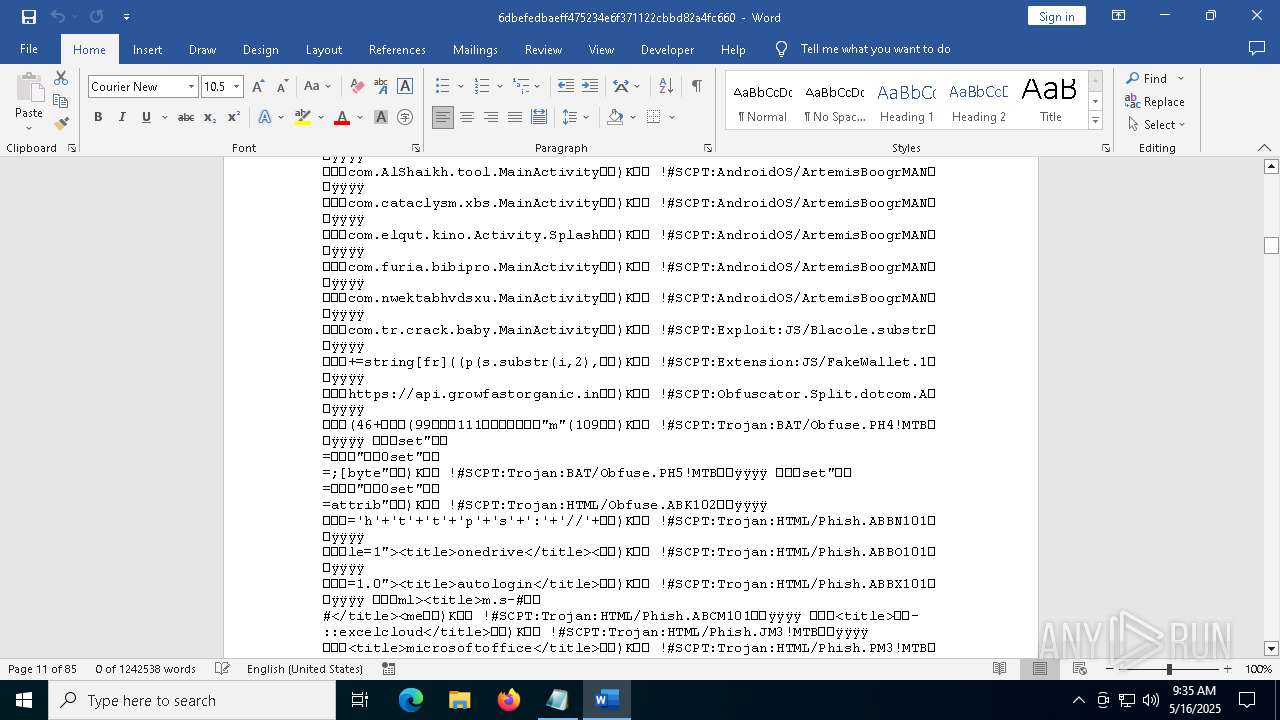Copy the selection using the Copy icon
The height and width of the screenshot is (720, 1280).
pyautogui.click(x=61, y=101)
